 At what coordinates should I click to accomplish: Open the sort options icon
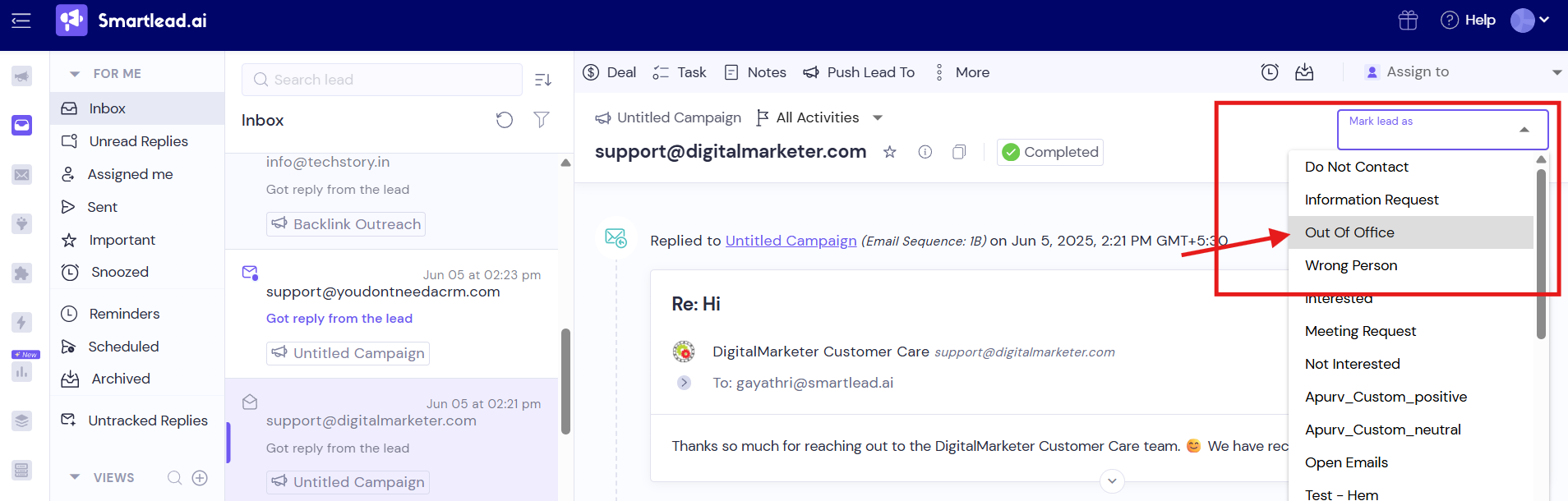[542, 80]
